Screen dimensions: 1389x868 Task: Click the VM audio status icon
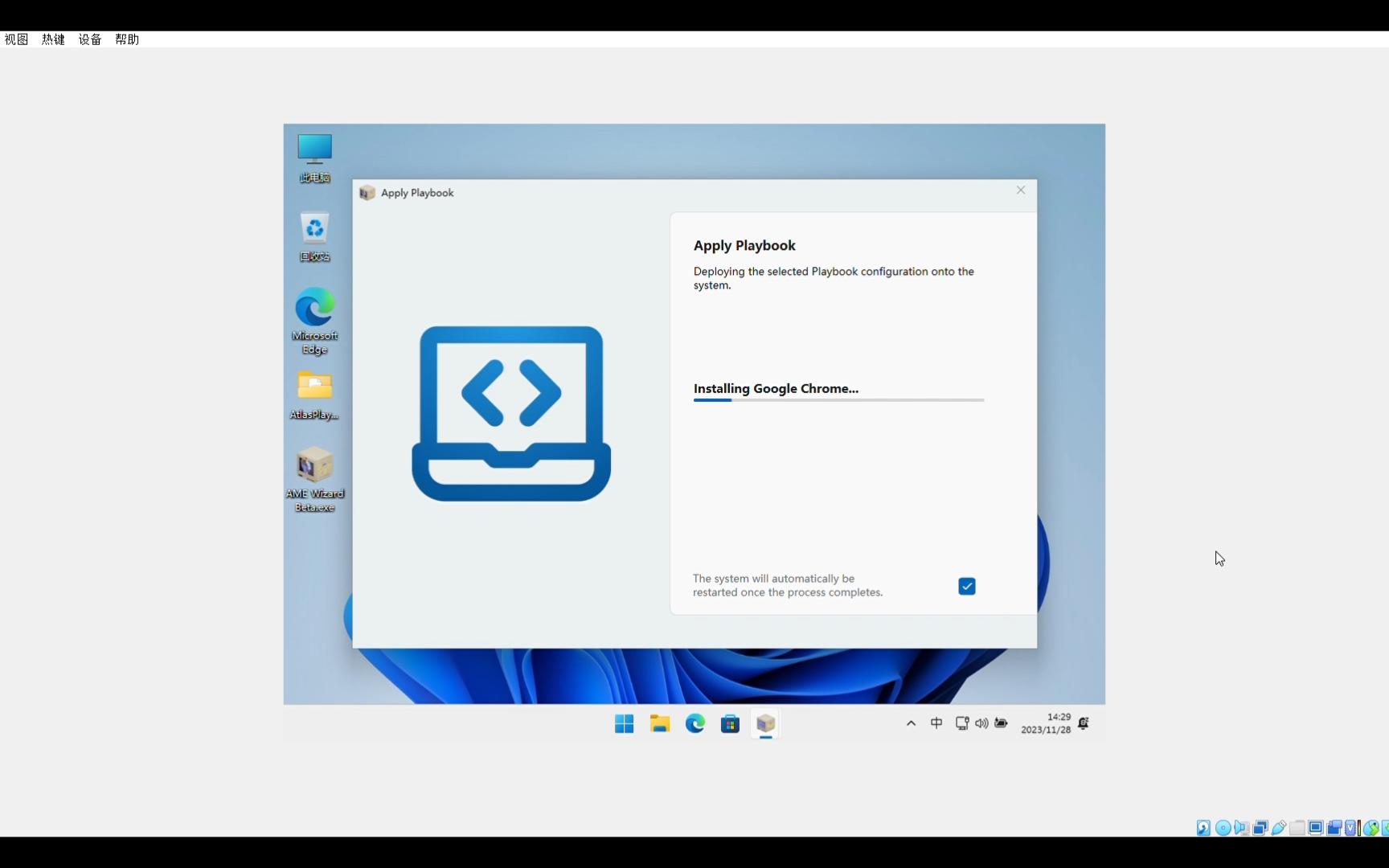point(1241,828)
